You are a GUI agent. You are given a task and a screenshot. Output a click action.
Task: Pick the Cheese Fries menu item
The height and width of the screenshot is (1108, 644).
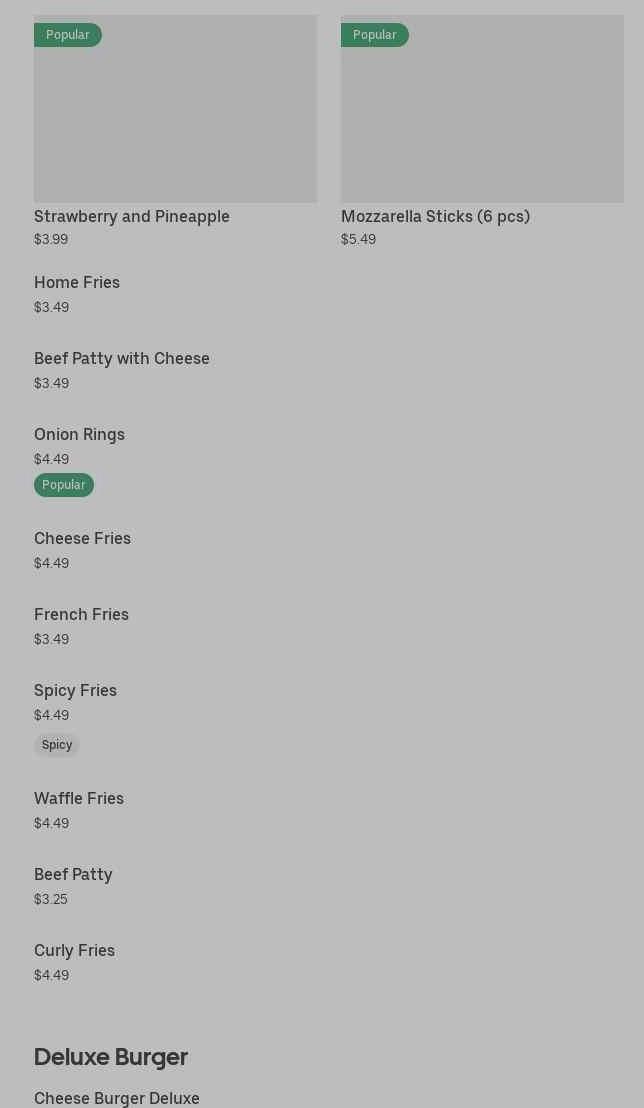point(82,538)
